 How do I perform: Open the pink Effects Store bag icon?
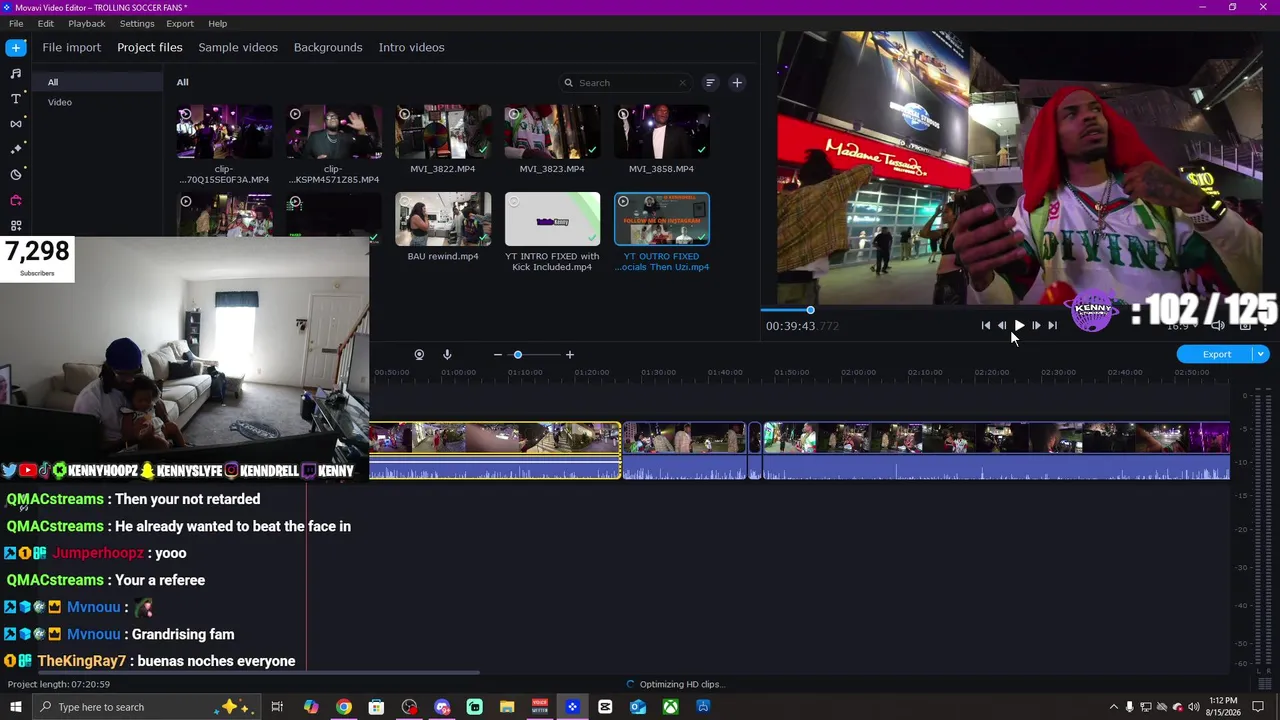pos(16,200)
